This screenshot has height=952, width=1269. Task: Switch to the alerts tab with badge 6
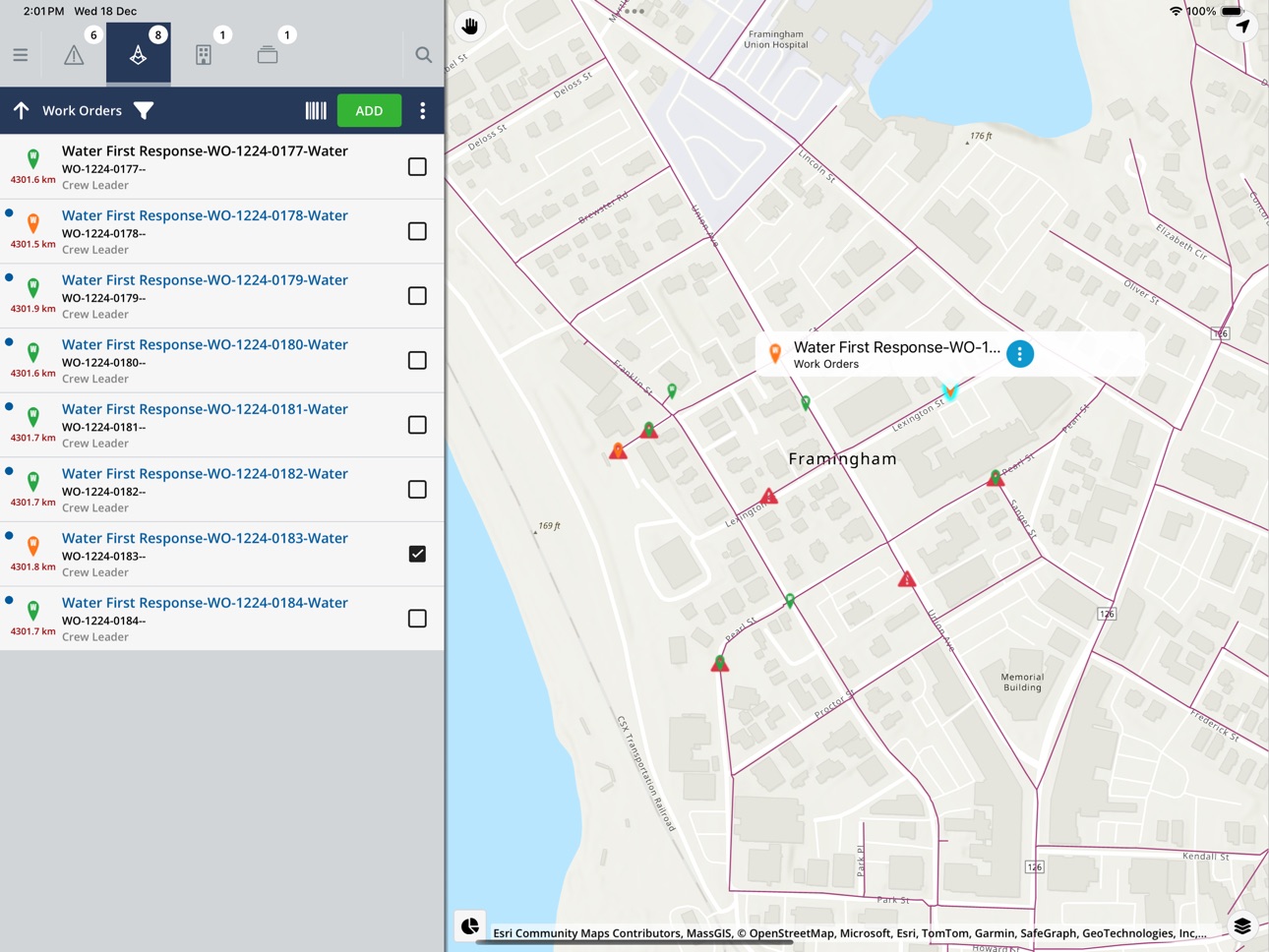point(74,55)
